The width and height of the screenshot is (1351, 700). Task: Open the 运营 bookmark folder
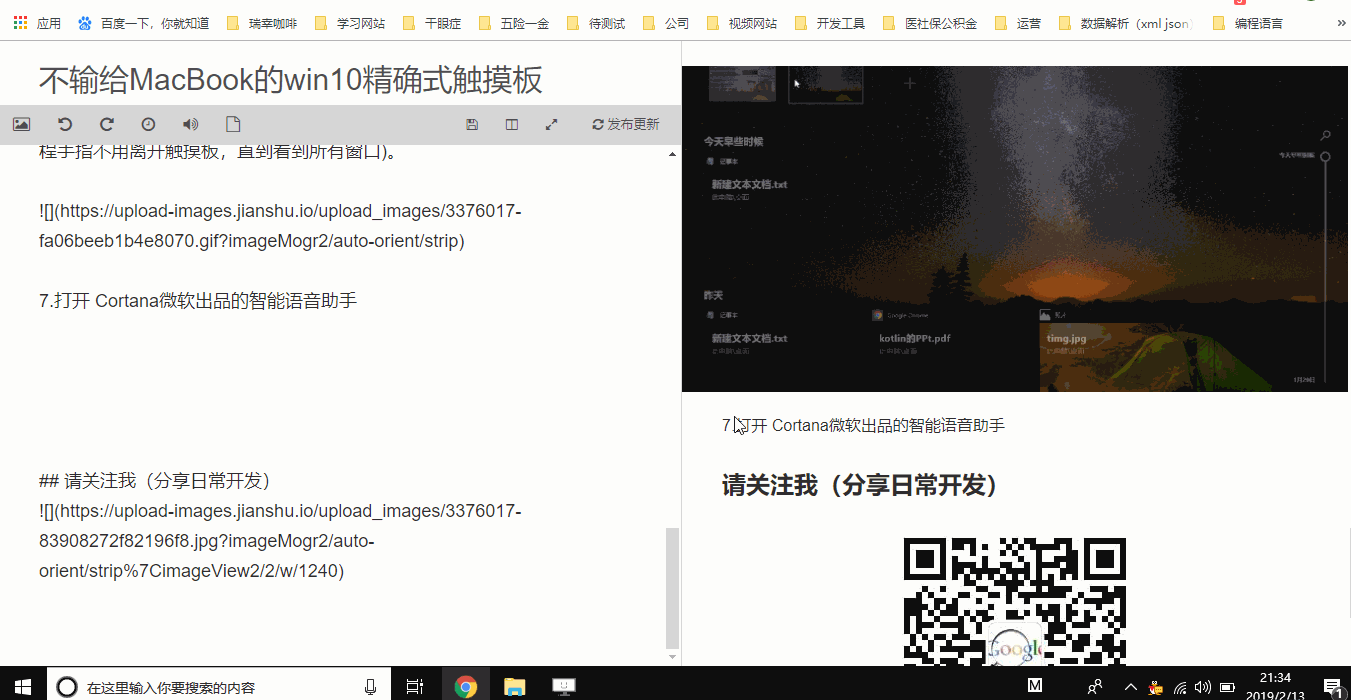[x=1018, y=23]
